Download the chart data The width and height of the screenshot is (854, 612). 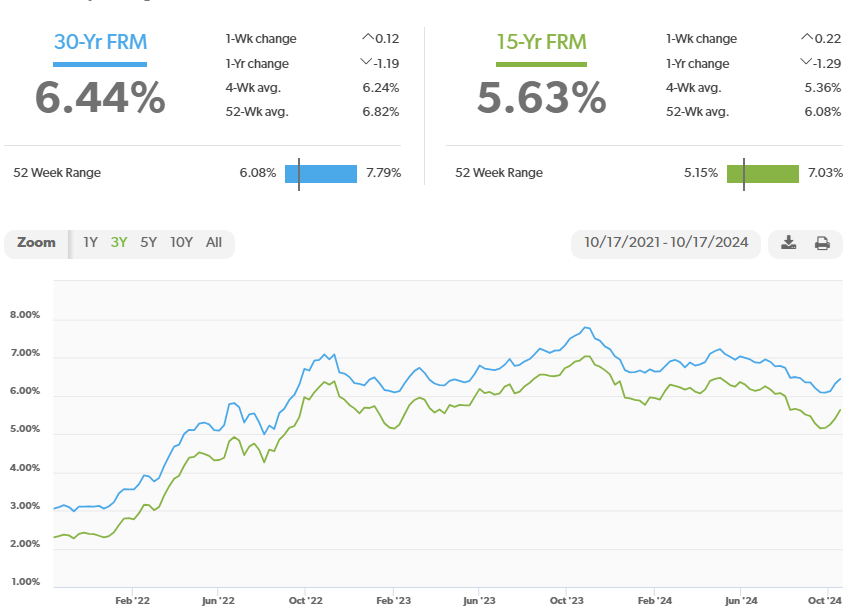[788, 242]
